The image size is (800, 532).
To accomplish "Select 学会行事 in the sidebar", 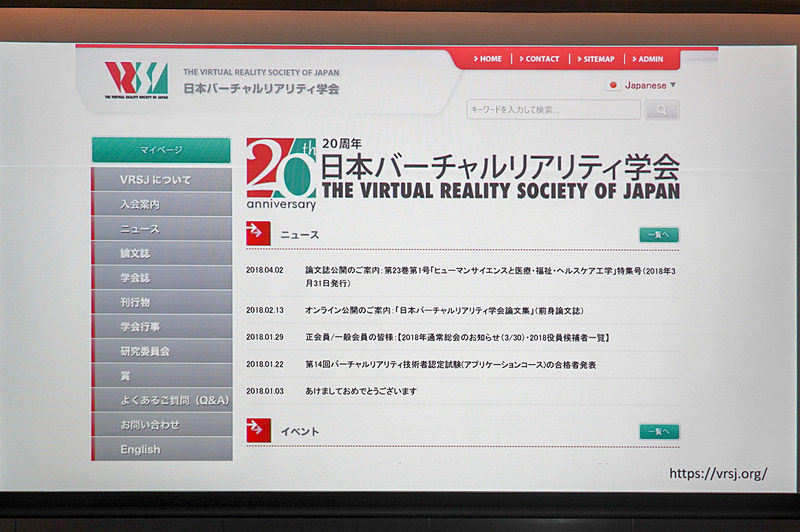I will (162, 326).
